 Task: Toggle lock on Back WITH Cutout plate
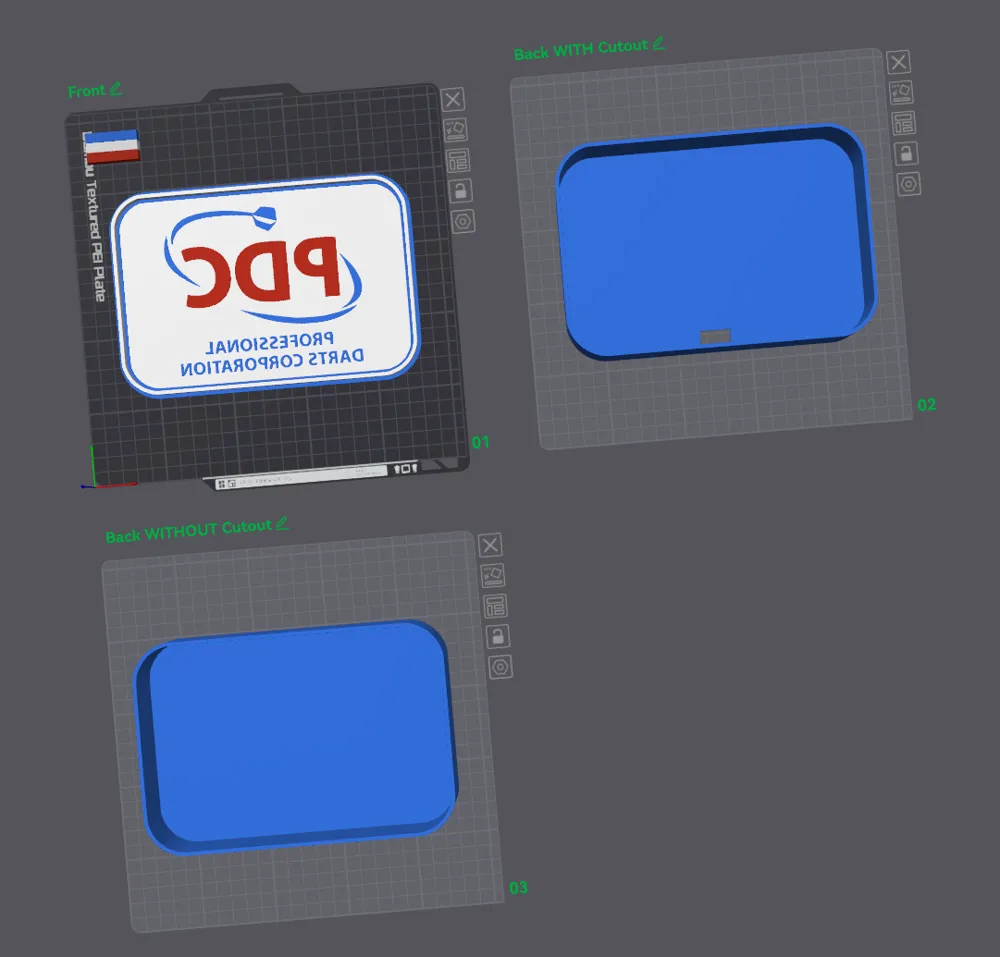coord(906,154)
